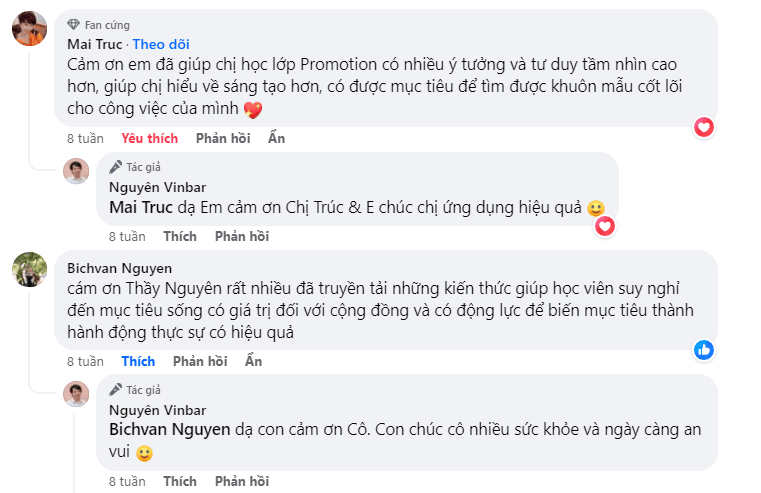This screenshot has width=761, height=493.
Task: Open Bichvan Nguyen's profile name link
Action: pos(119,268)
